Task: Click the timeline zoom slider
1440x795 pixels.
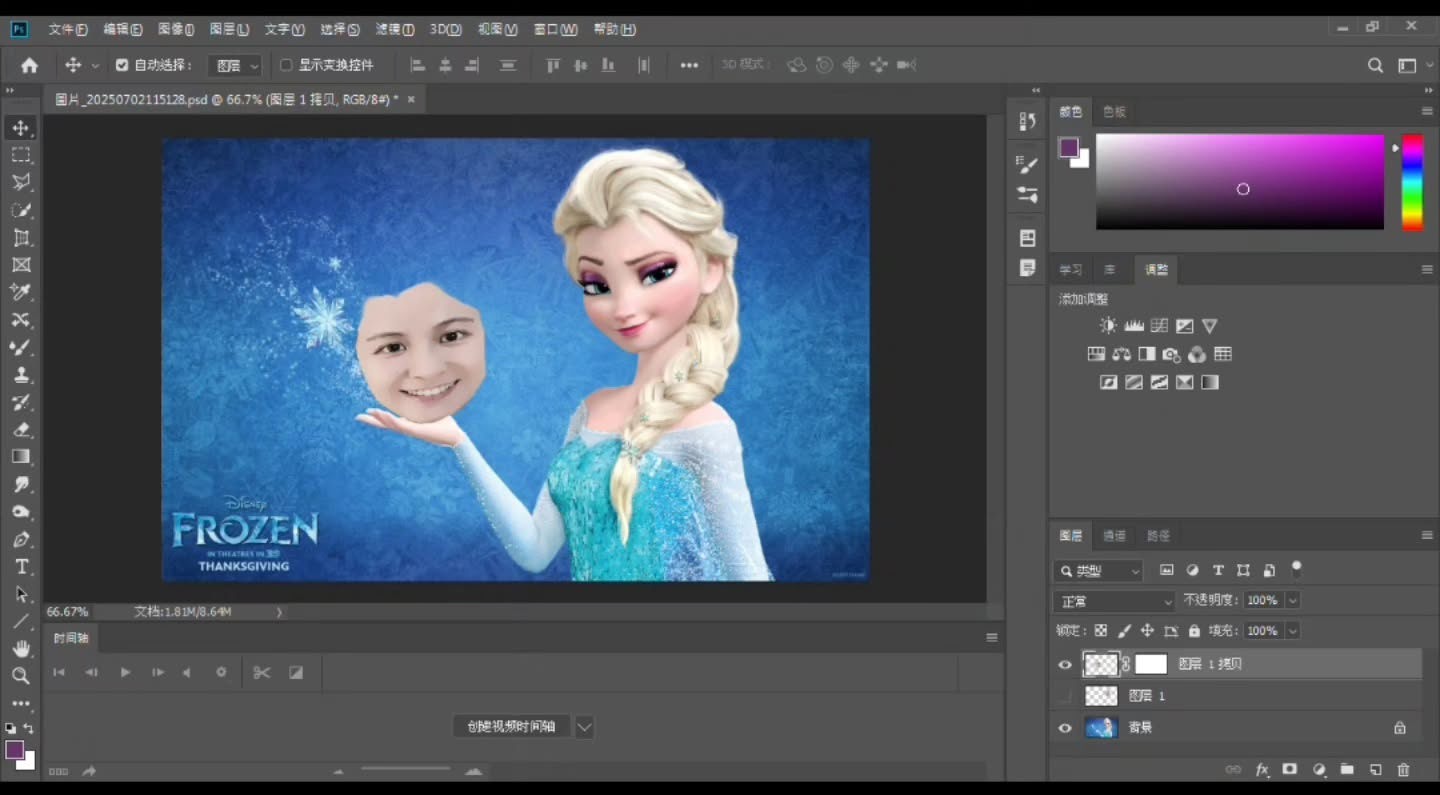Action: pos(406,770)
